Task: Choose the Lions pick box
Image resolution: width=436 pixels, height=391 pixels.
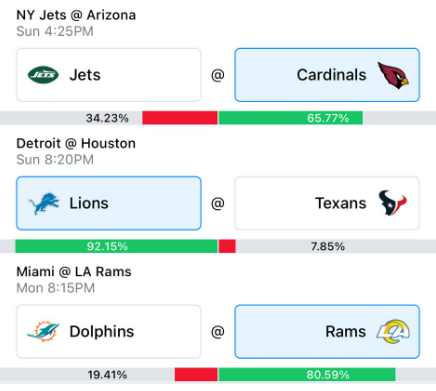Action: 109,203
